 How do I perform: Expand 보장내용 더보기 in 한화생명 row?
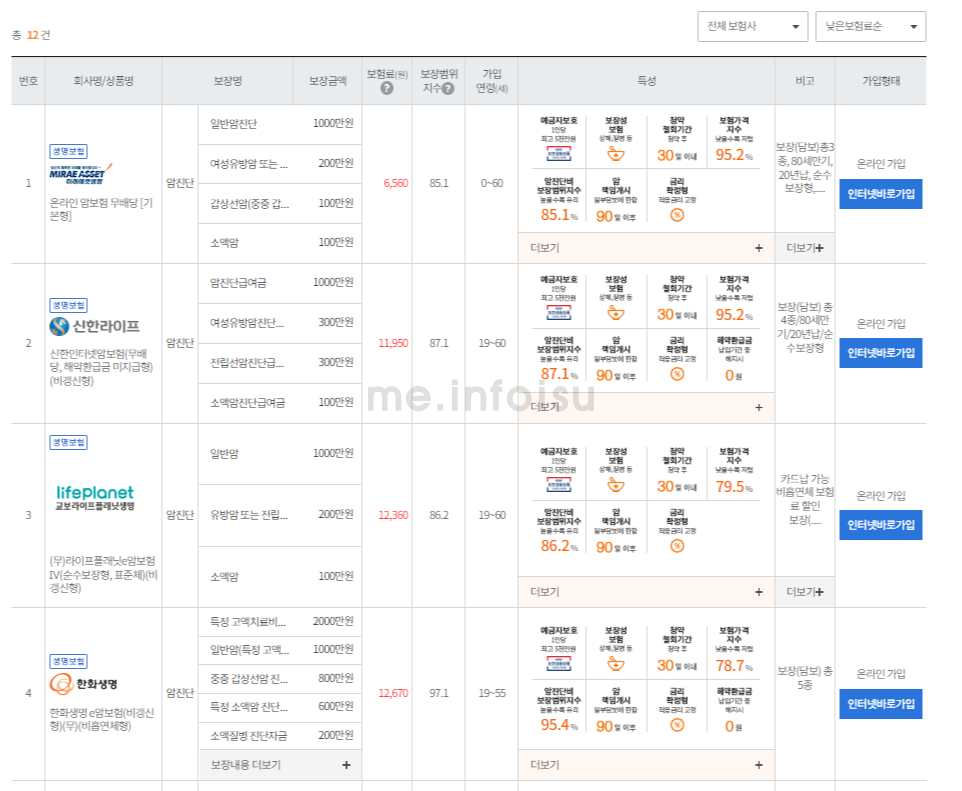(280, 765)
